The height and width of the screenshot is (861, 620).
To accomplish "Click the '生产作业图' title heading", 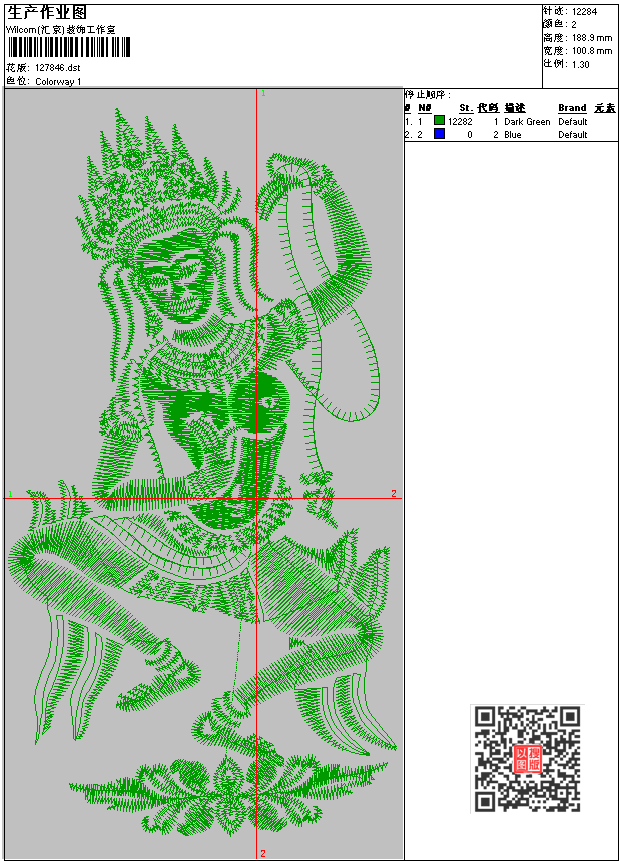I will (x=47, y=13).
